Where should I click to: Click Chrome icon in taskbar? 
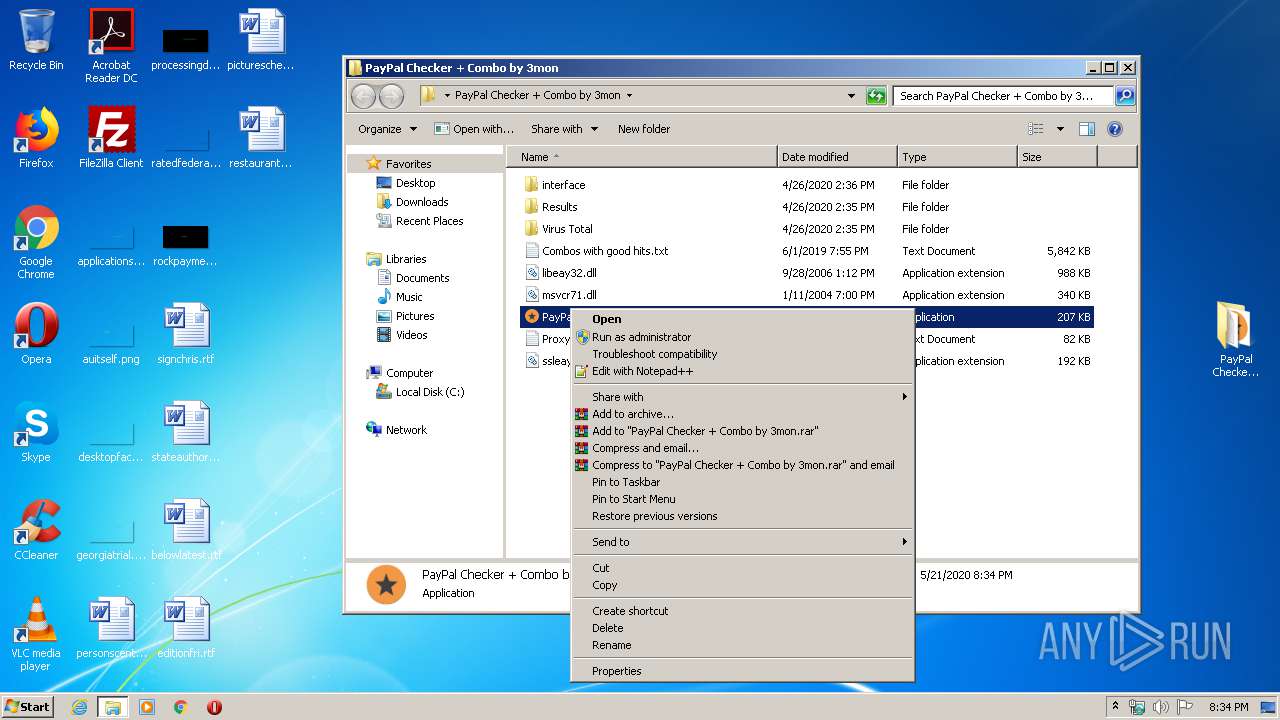pyautogui.click(x=181, y=707)
